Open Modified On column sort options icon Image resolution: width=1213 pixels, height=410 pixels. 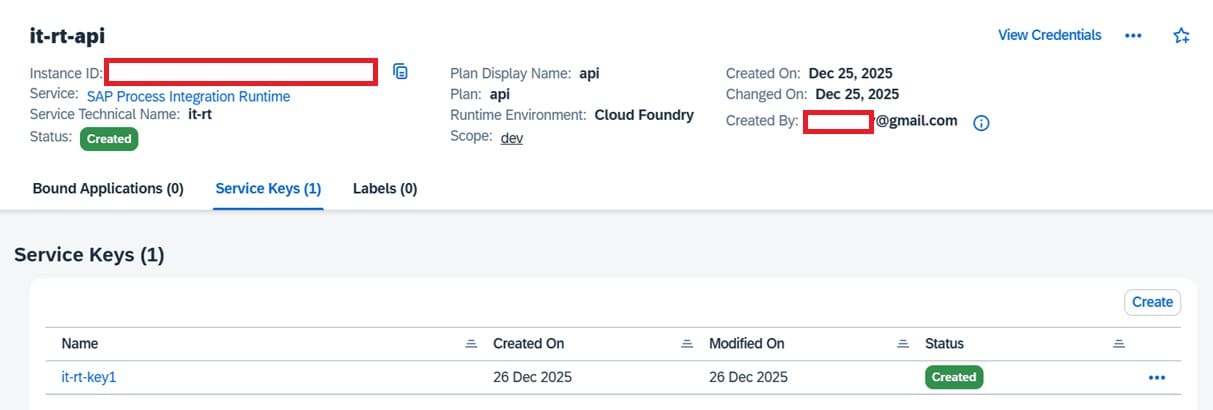point(903,344)
